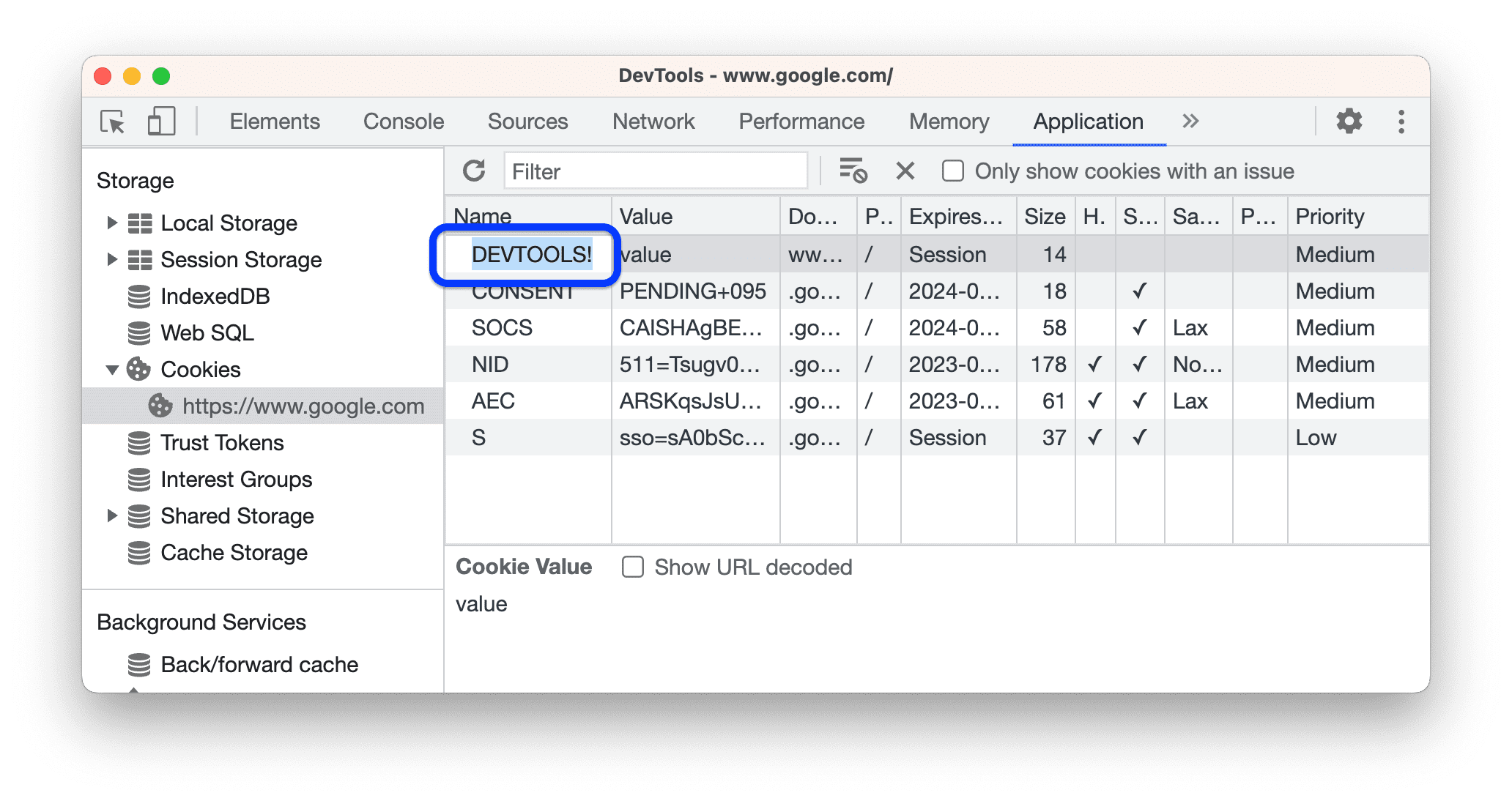Toggle 'Only show cookies with an issue'
The height and width of the screenshot is (801, 1512).
(951, 171)
